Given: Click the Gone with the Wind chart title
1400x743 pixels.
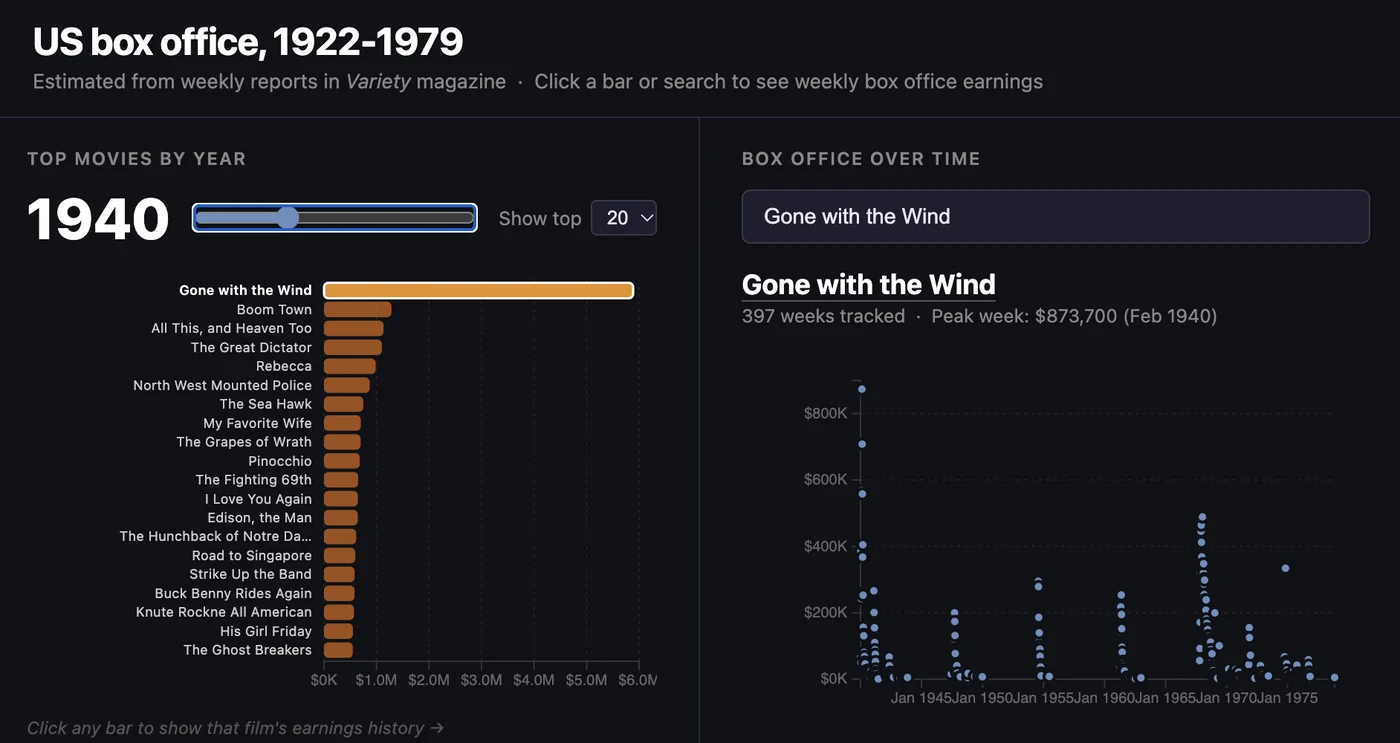Looking at the screenshot, I should pos(868,284).
